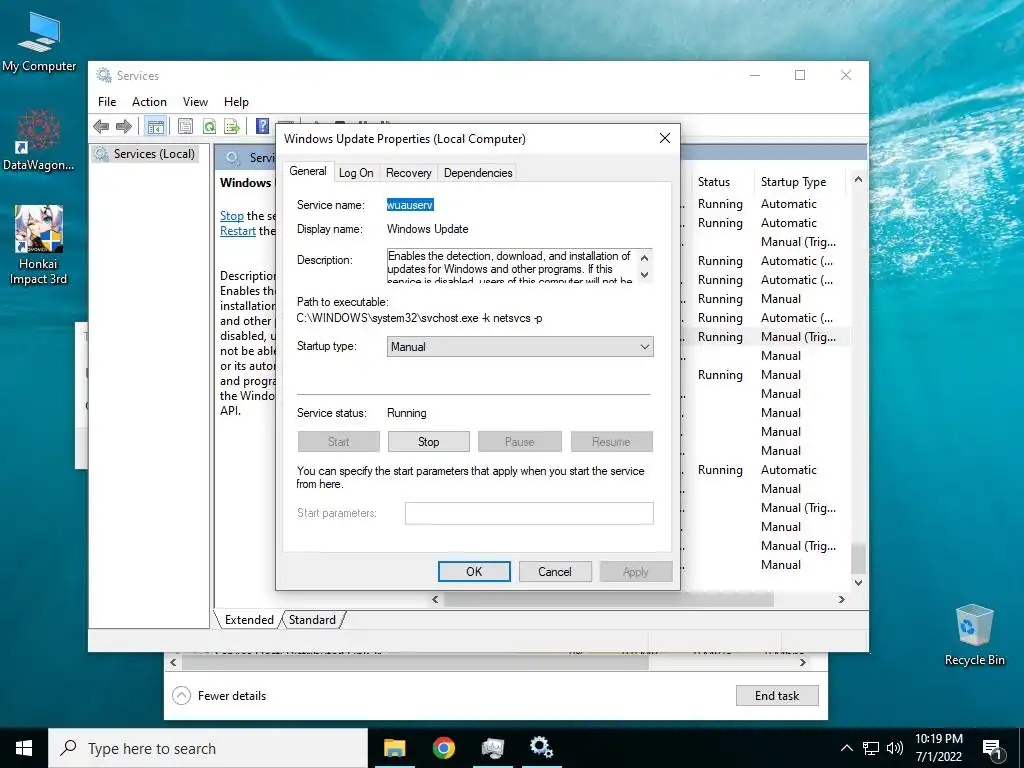The width and height of the screenshot is (1024, 768).
Task: Click the Stop service button
Action: [428, 441]
